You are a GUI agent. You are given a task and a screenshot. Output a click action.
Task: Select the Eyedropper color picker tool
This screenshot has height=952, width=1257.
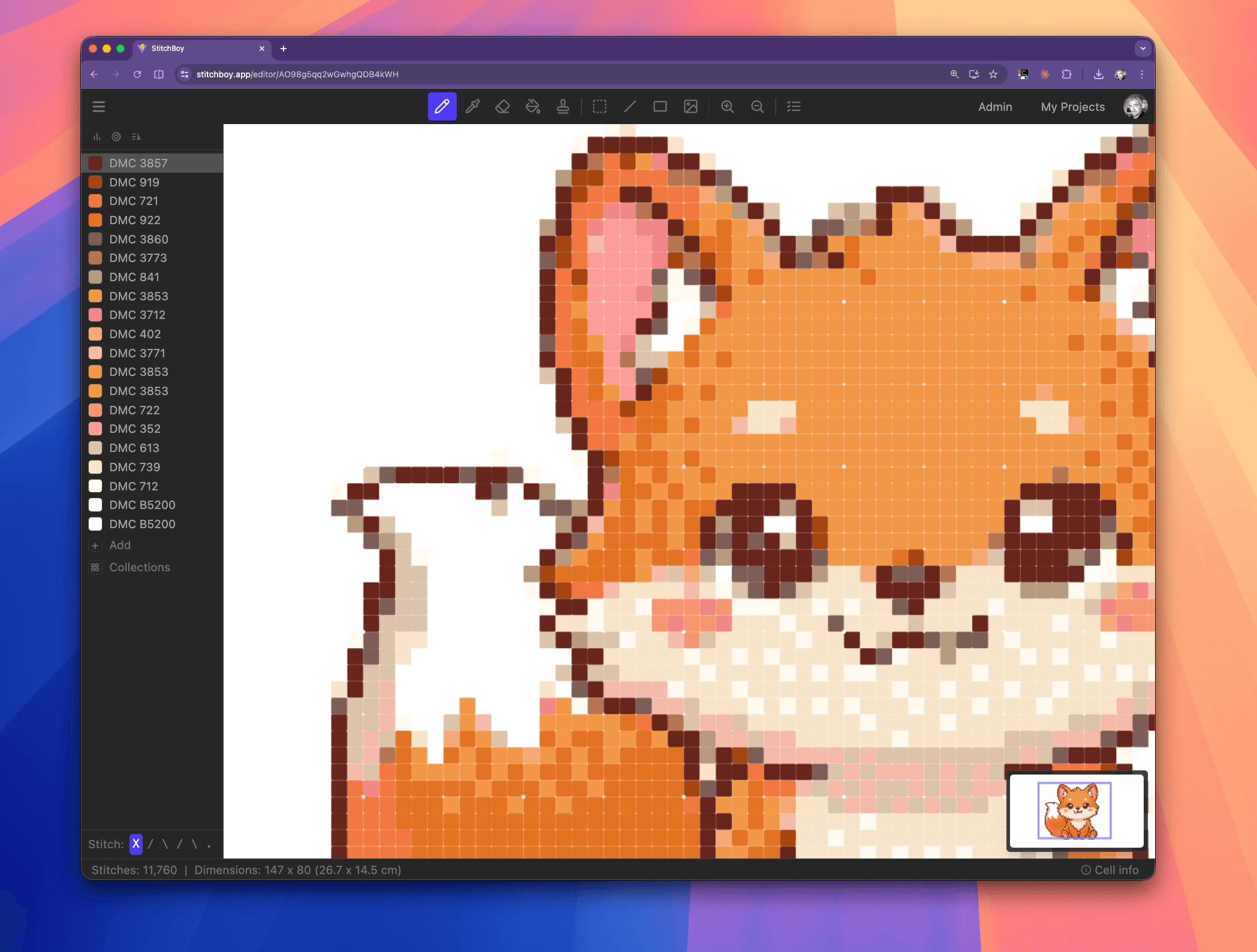point(472,107)
